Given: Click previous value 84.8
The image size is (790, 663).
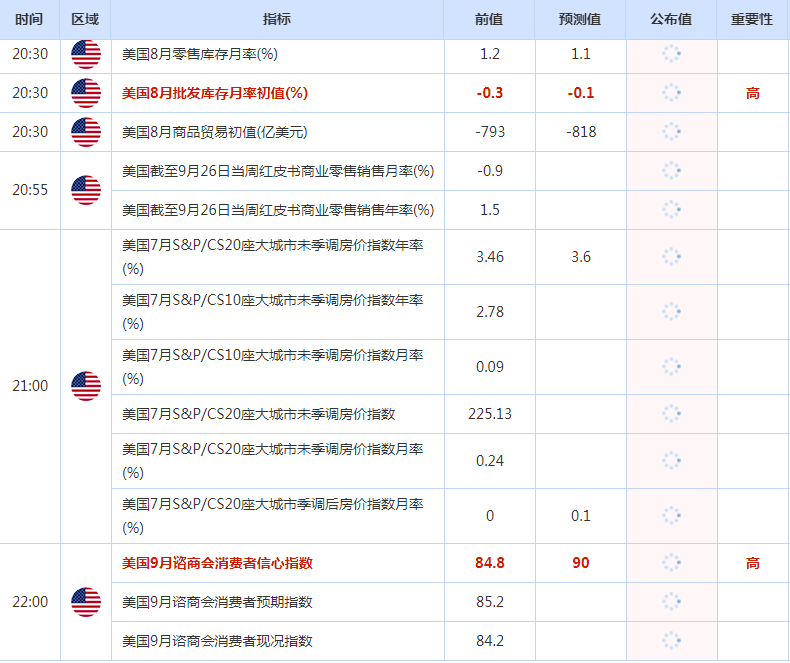Looking at the screenshot, I should point(490,563).
